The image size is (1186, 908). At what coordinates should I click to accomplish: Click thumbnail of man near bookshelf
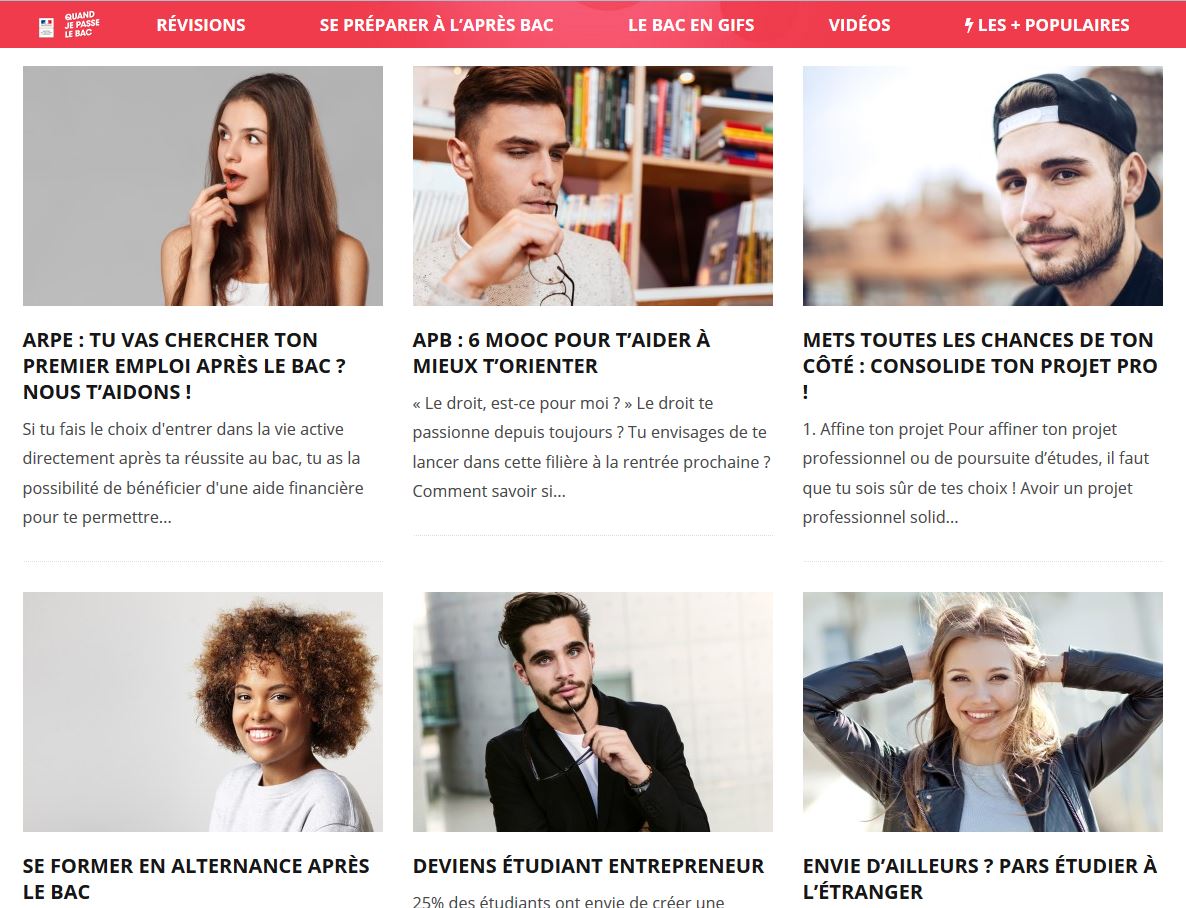point(593,186)
